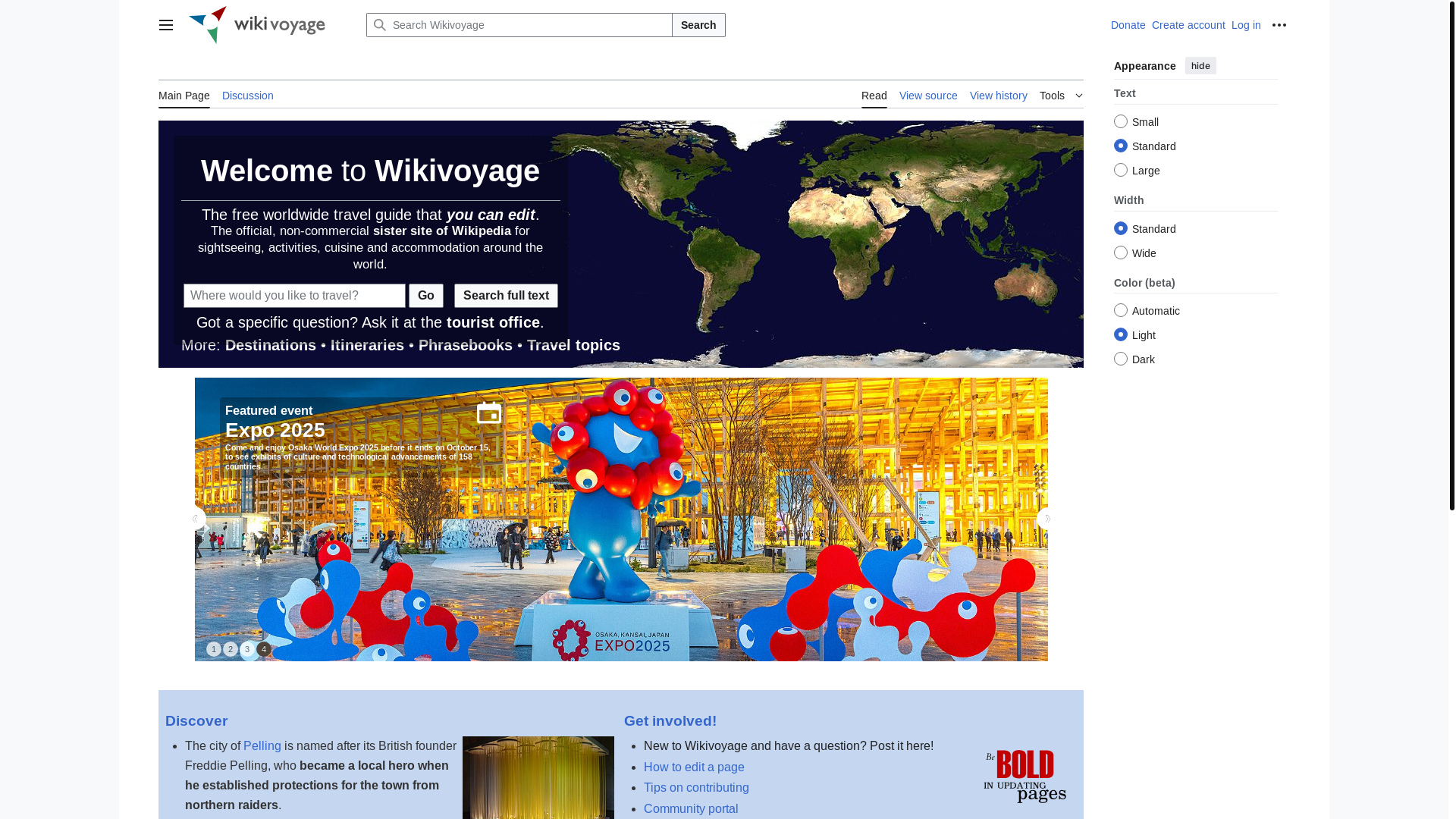
Task: Open Tips on contributing link
Action: [x=696, y=788]
